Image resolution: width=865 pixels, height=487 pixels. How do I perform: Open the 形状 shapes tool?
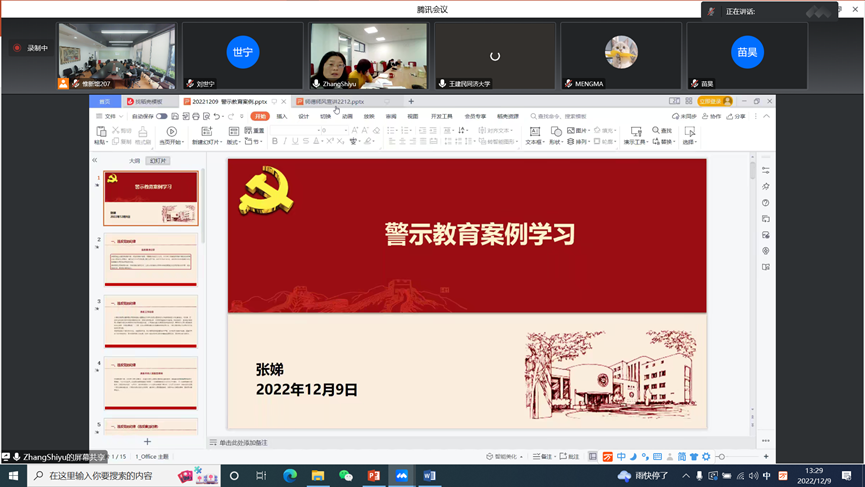[x=556, y=131]
